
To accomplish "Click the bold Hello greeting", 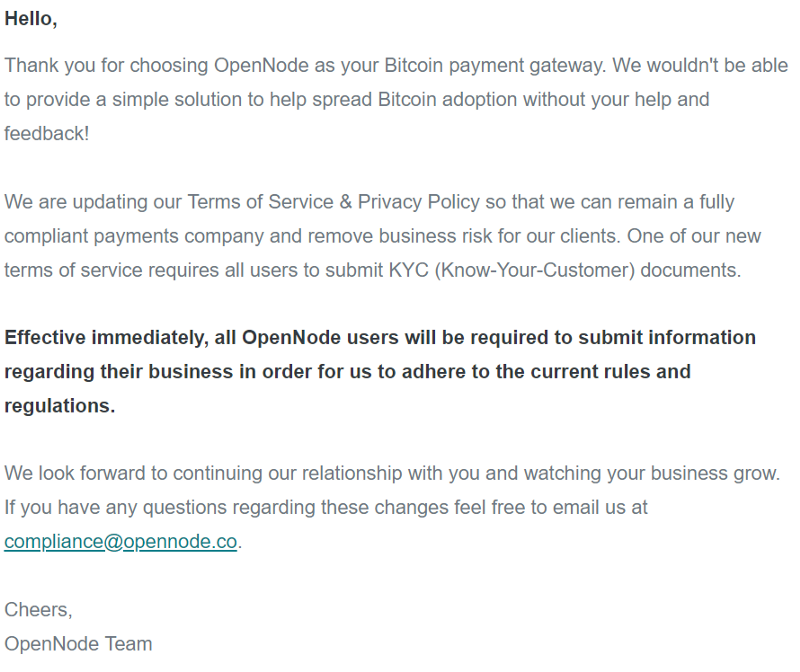I will [31, 19].
